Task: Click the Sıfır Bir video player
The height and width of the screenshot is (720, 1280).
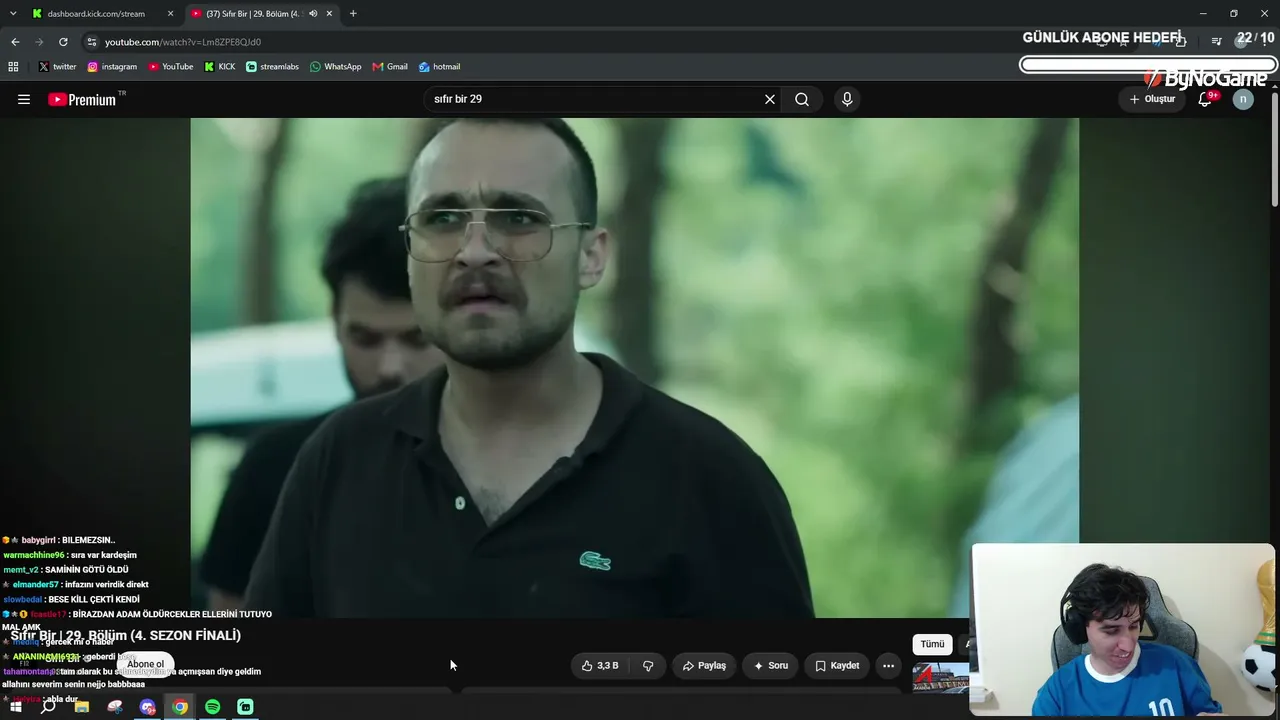Action: [x=635, y=368]
